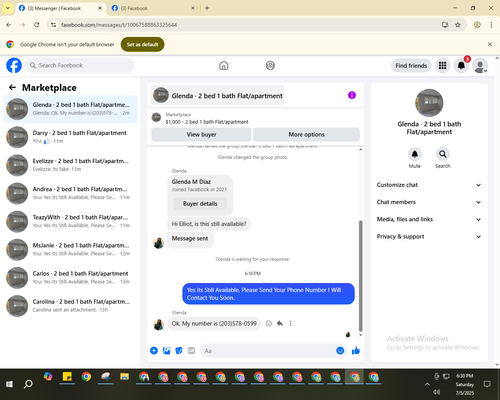Open Evelizze's apartment conversation
Viewport: 500px width, 400px height.
coord(70,165)
